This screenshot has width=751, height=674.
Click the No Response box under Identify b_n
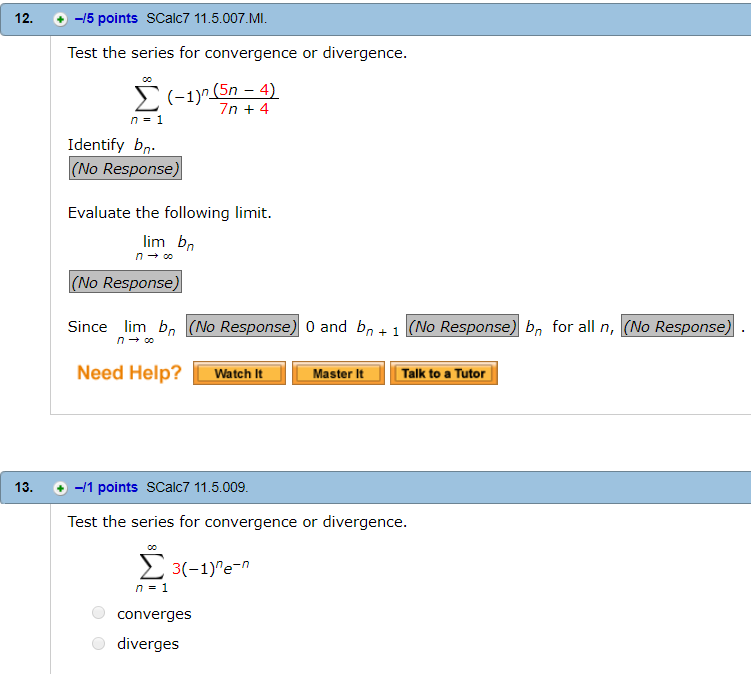click(125, 169)
